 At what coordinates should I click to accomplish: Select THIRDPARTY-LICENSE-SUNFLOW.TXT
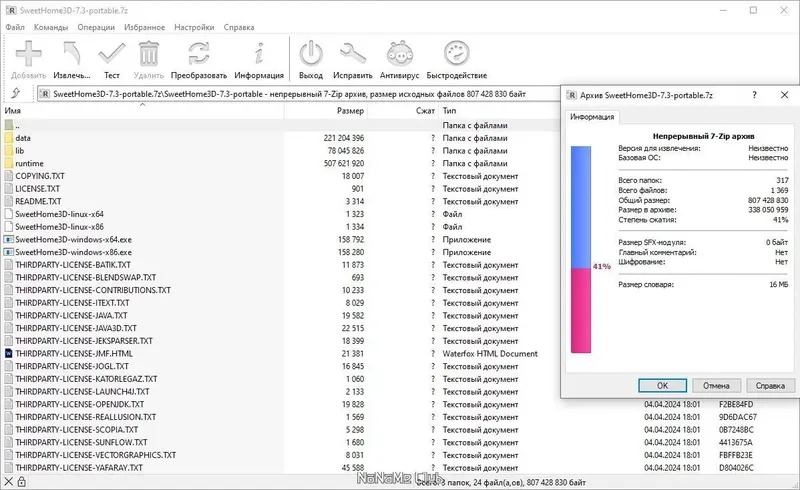coord(81,443)
